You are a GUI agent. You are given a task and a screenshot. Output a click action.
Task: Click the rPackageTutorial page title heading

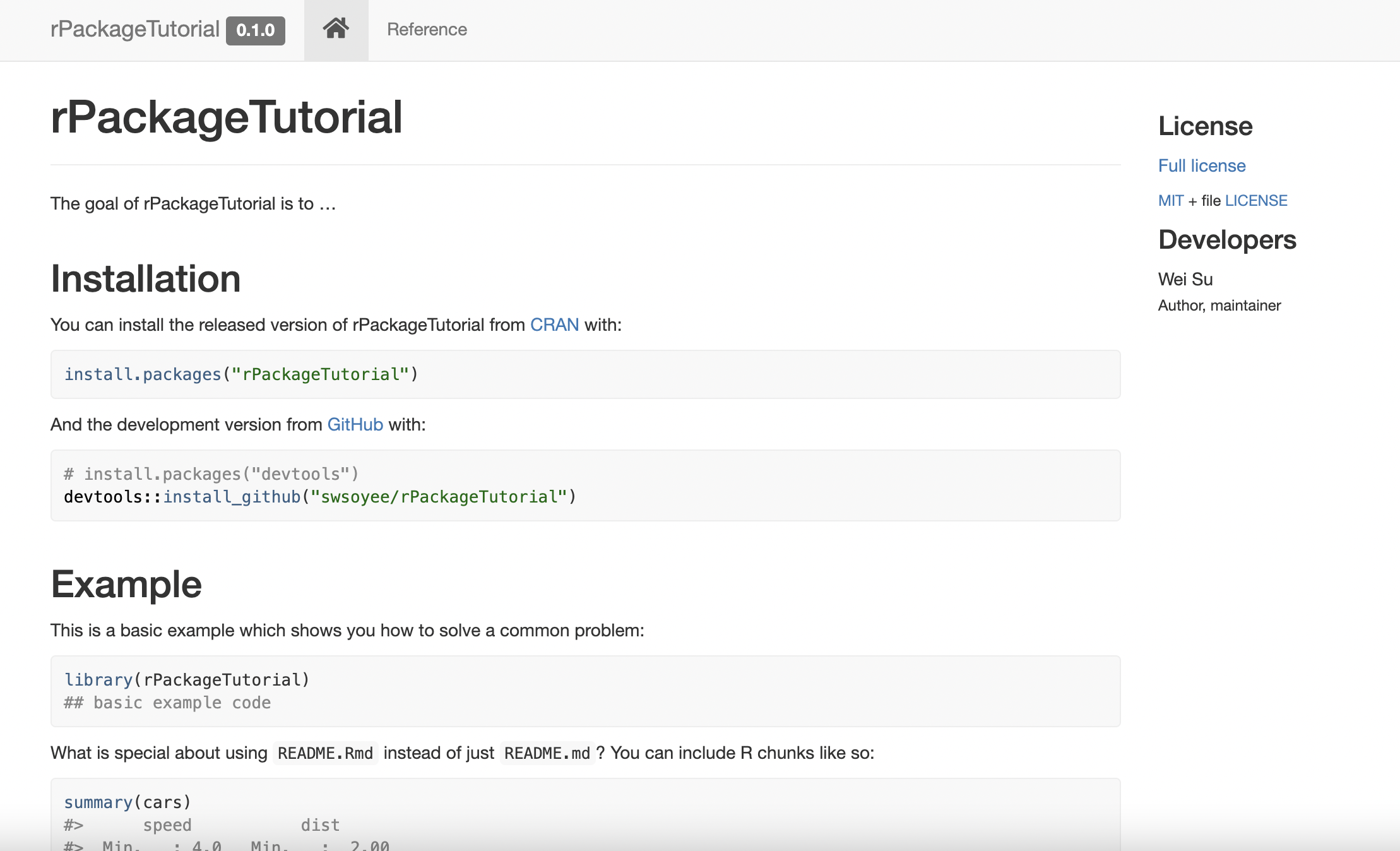[x=226, y=117]
